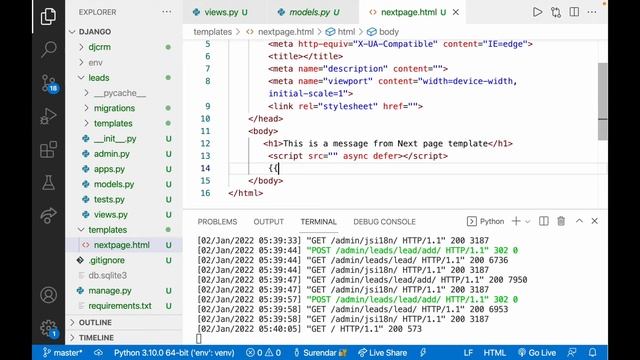The height and width of the screenshot is (360, 640).
Task: Expand templates folder inside leads
Action: (113, 123)
